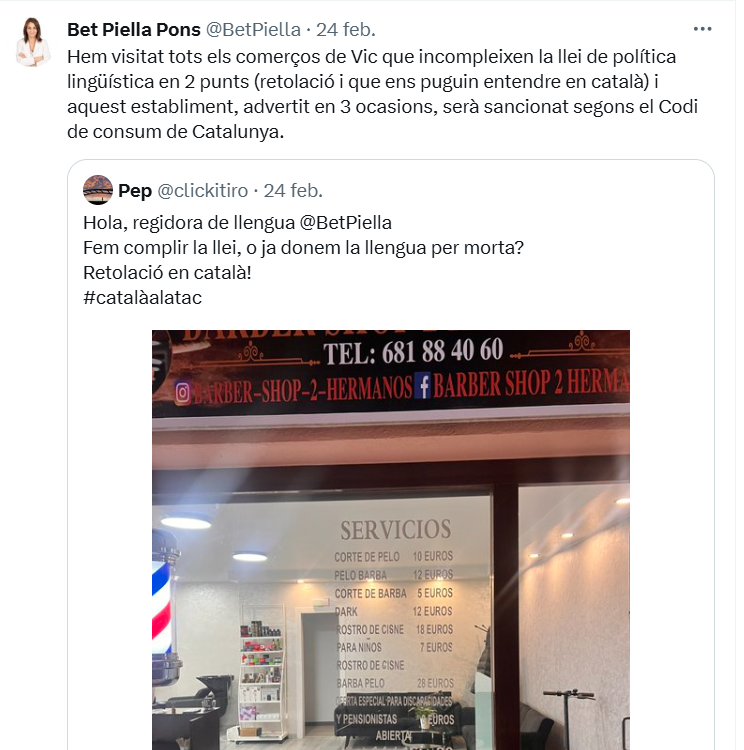Open the #catalàalatac hashtag
Screen dimensions: 744x750
(x=142, y=298)
